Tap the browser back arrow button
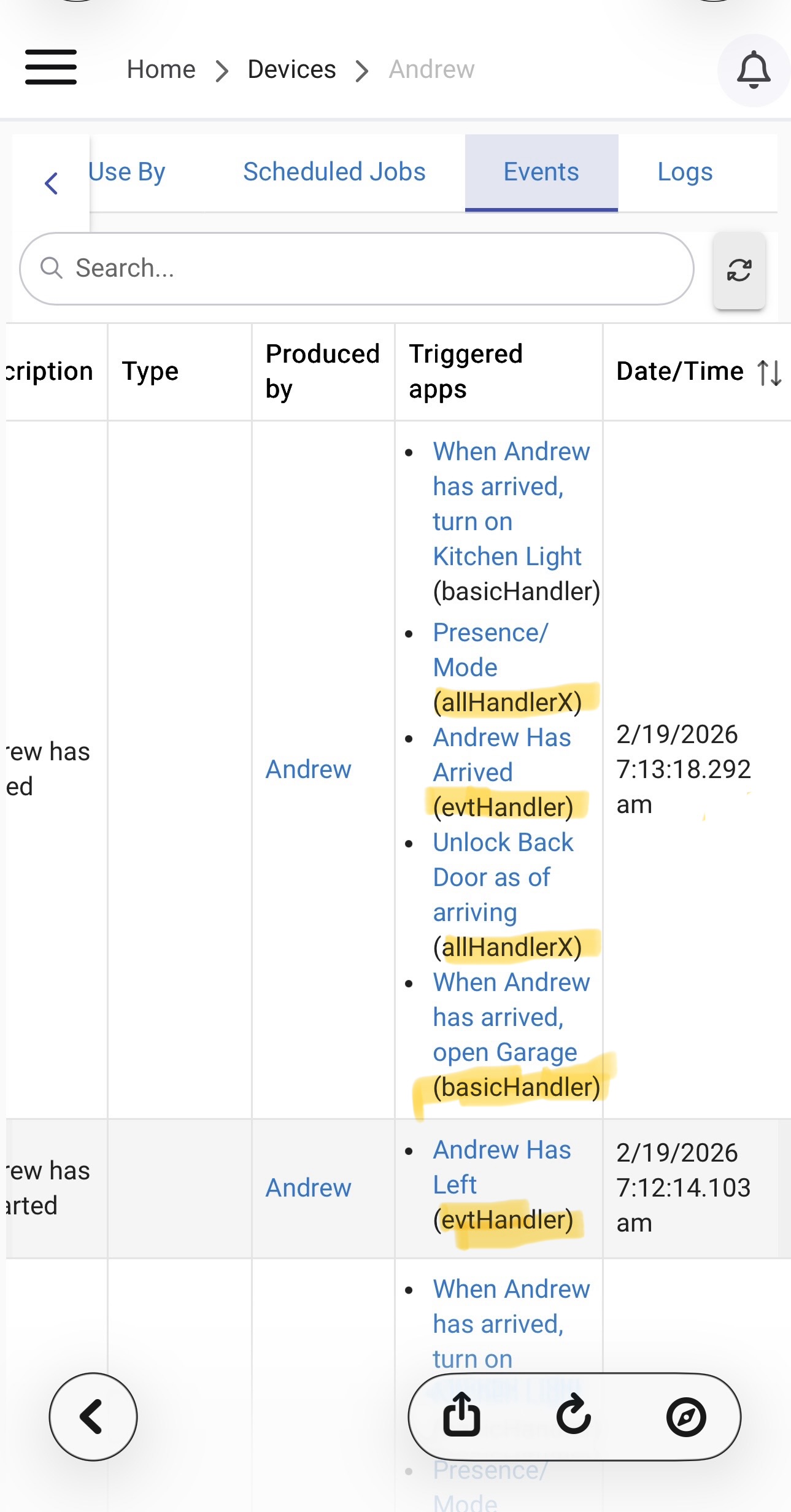This screenshot has height=1512, width=791. click(x=93, y=1416)
